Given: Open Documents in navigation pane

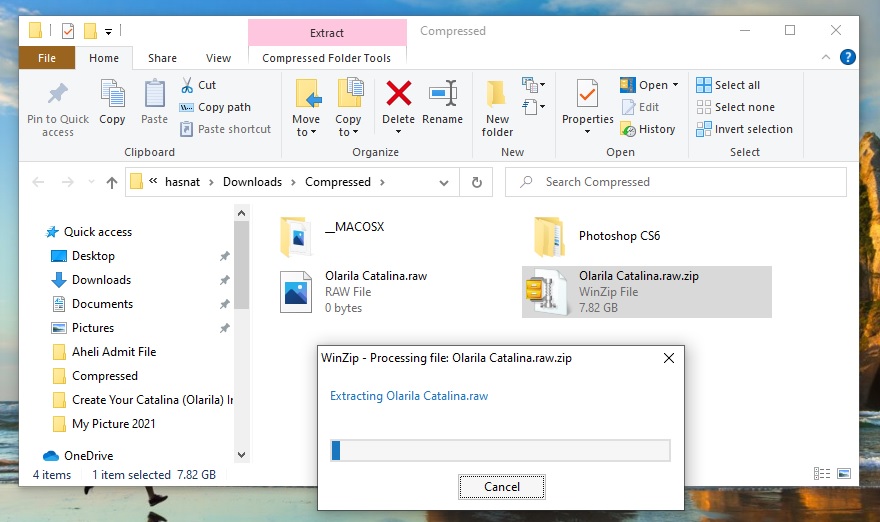Looking at the screenshot, I should click(x=102, y=304).
